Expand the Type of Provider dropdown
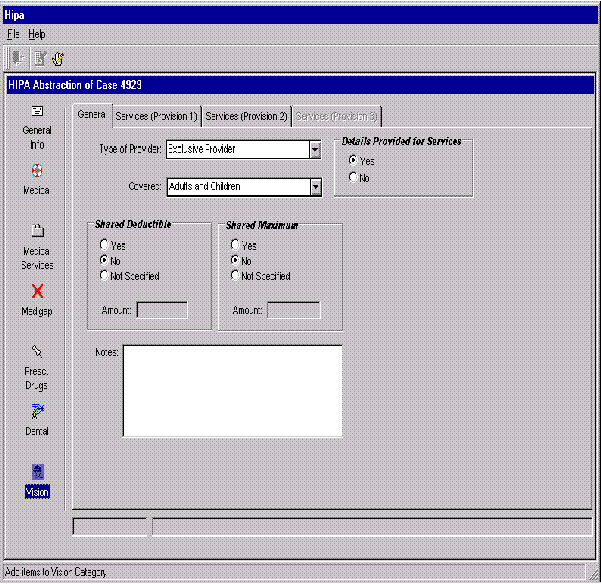 314,149
